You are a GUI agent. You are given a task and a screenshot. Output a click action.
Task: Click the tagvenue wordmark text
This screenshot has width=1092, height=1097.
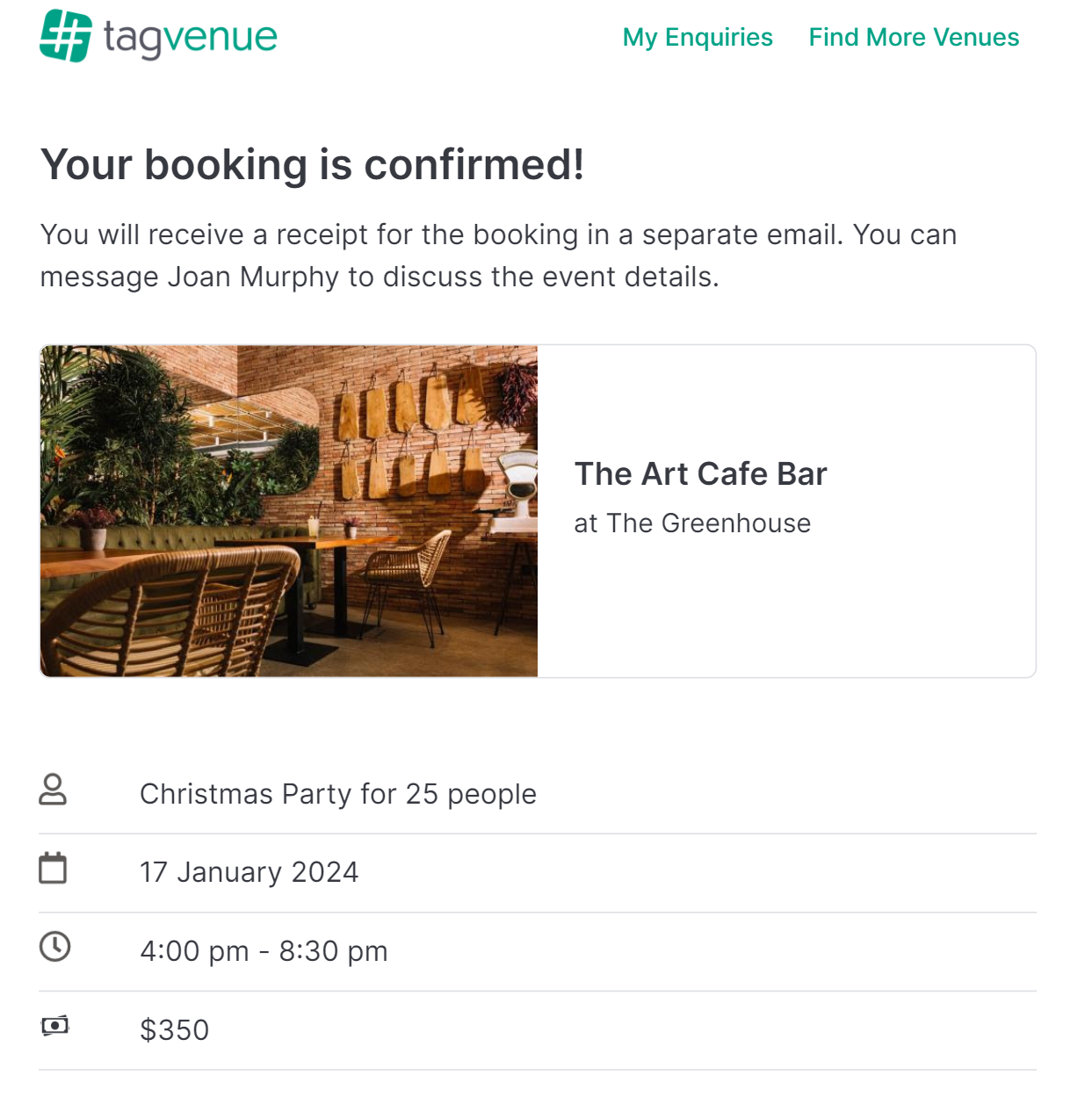(x=191, y=38)
